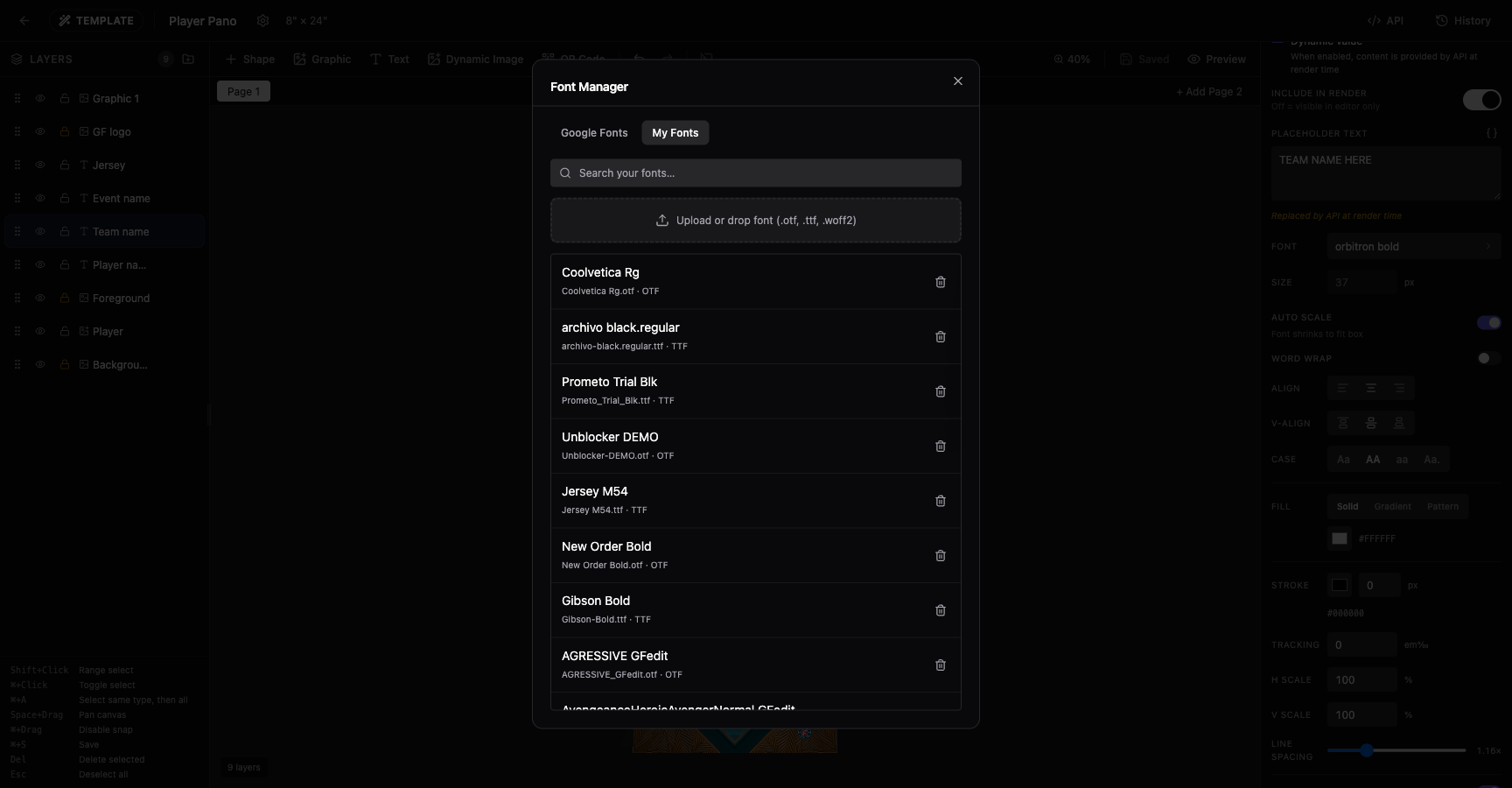This screenshot has height=788, width=1512.
Task: Open the orbitron bold font selector
Action: click(1414, 247)
